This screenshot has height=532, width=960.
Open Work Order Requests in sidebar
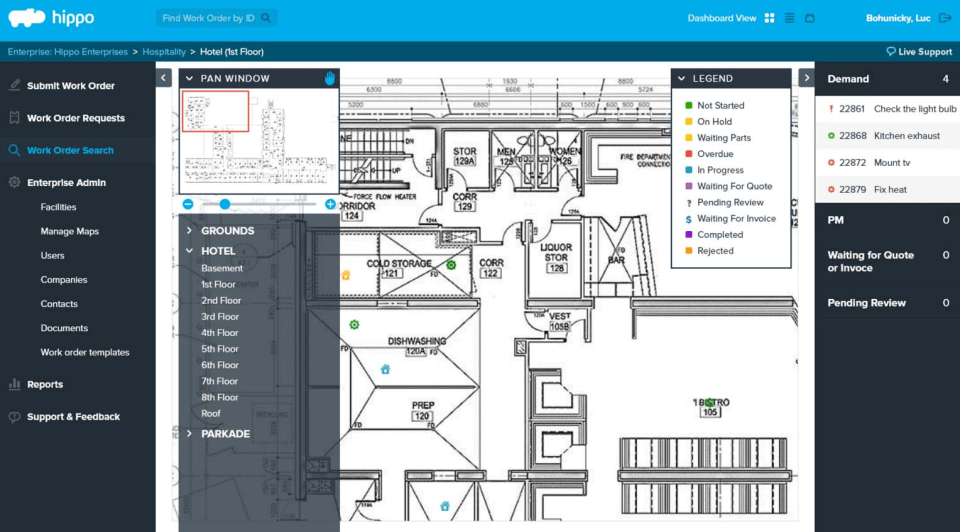click(x=75, y=118)
